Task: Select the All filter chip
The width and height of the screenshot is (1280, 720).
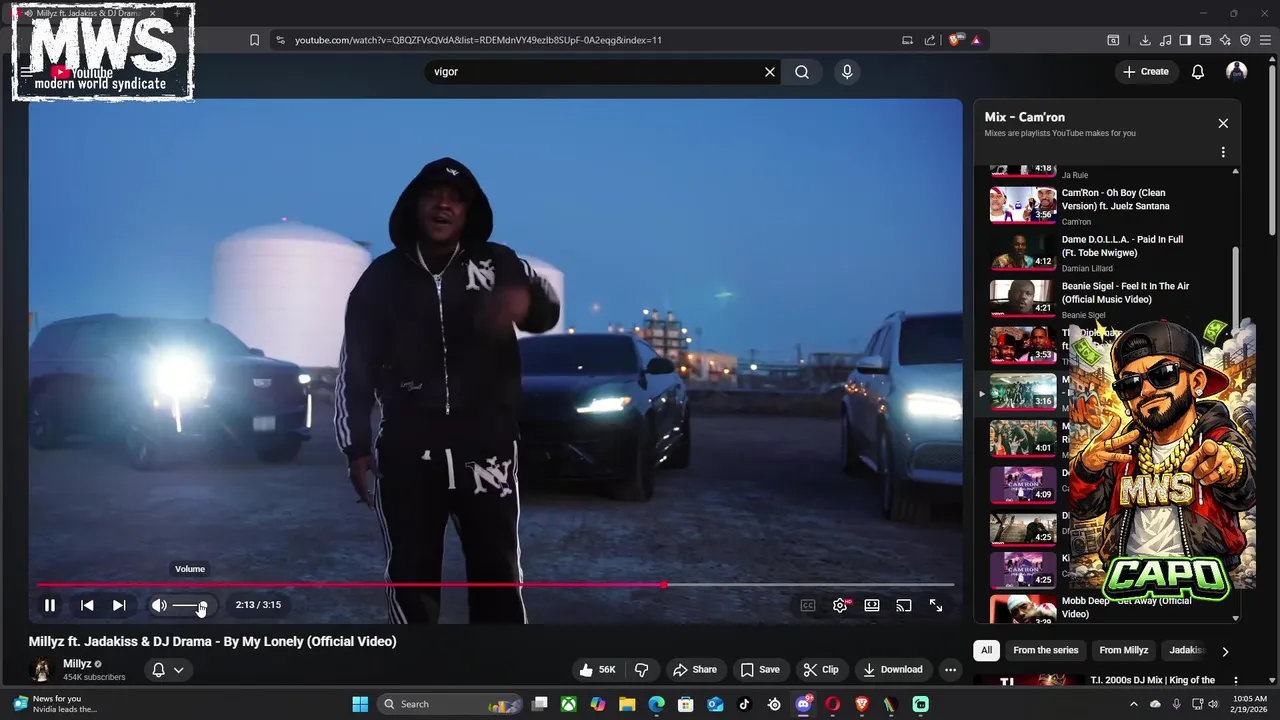Action: [x=986, y=650]
